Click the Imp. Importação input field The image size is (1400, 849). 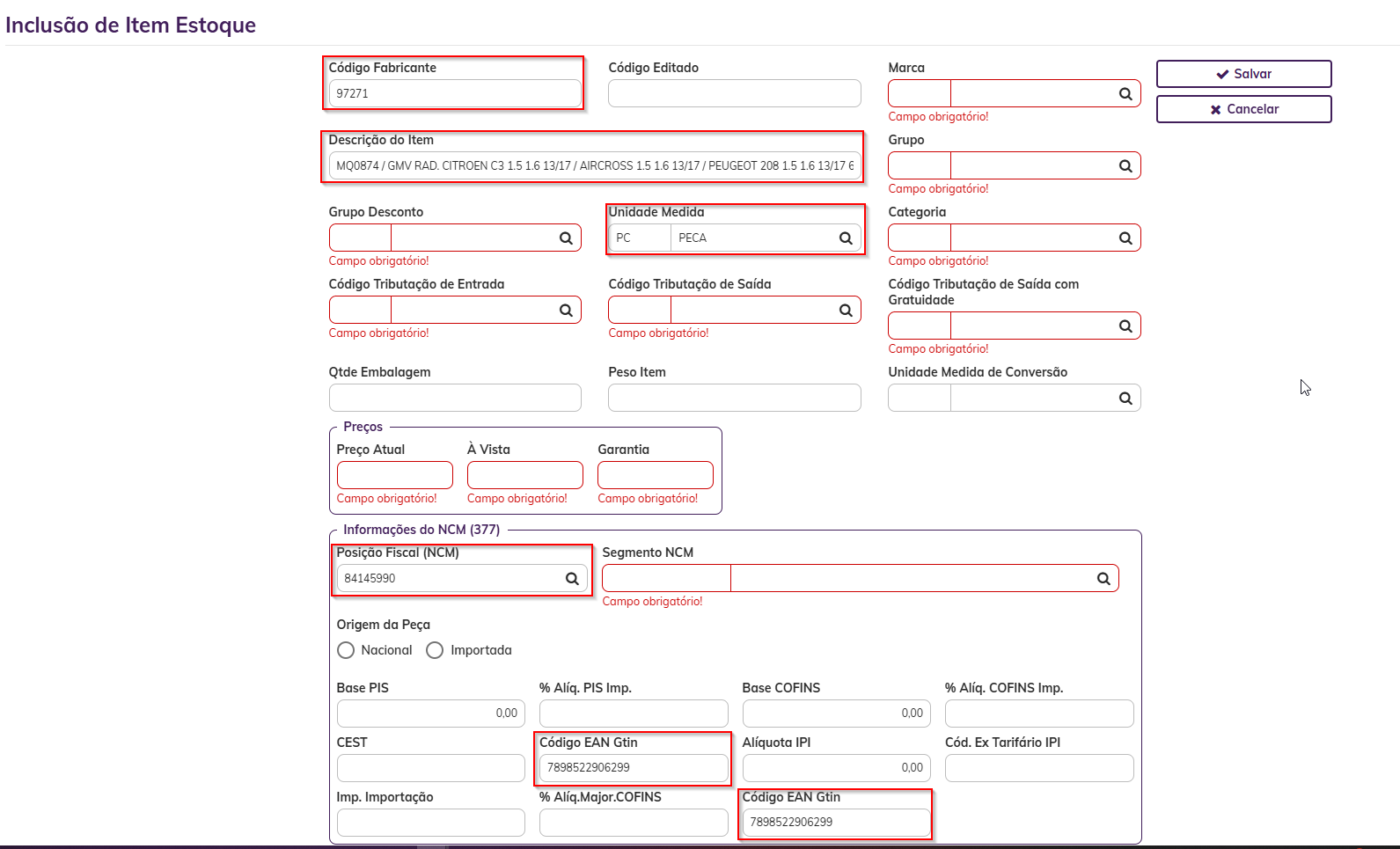[431, 823]
